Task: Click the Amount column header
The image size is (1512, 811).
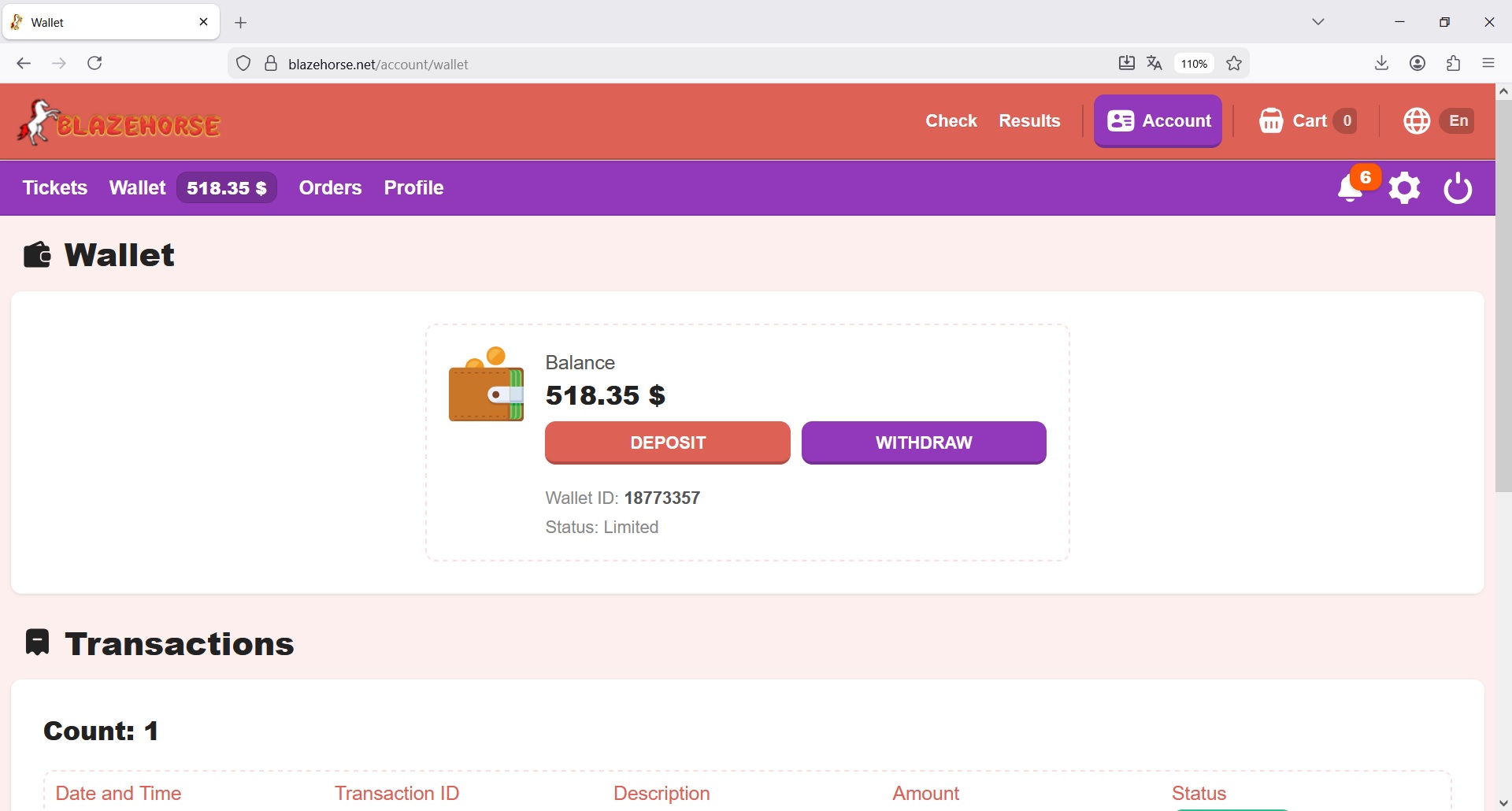Action: tap(926, 794)
